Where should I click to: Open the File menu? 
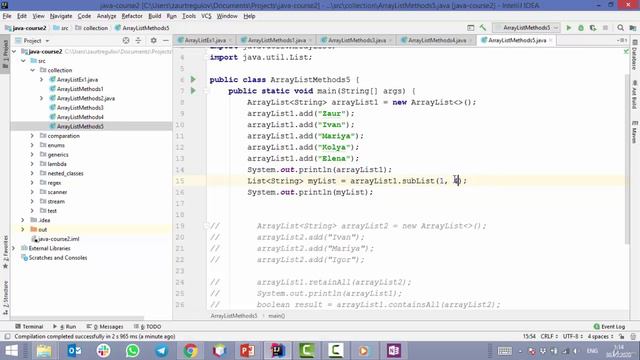click(x=7, y=16)
